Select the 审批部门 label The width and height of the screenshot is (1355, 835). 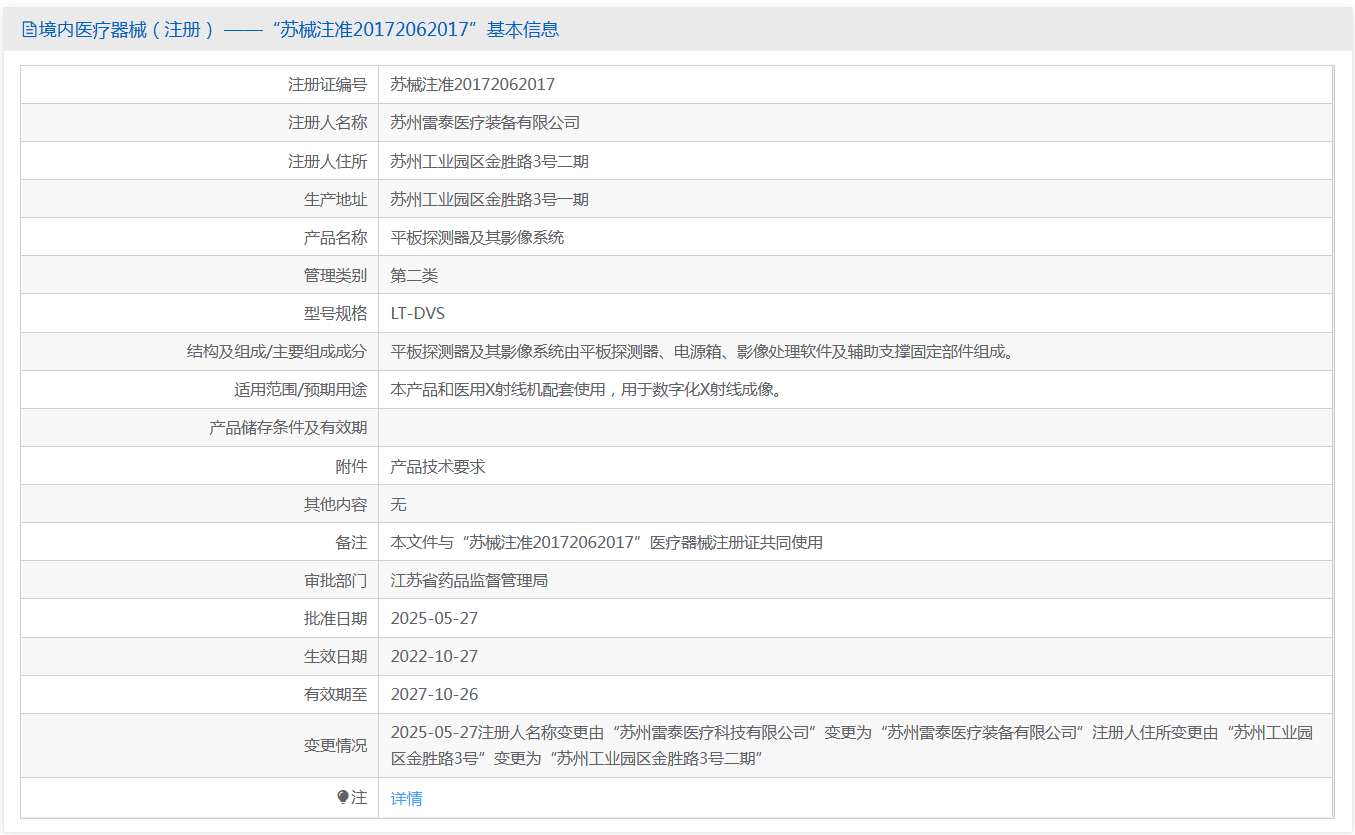(336, 580)
